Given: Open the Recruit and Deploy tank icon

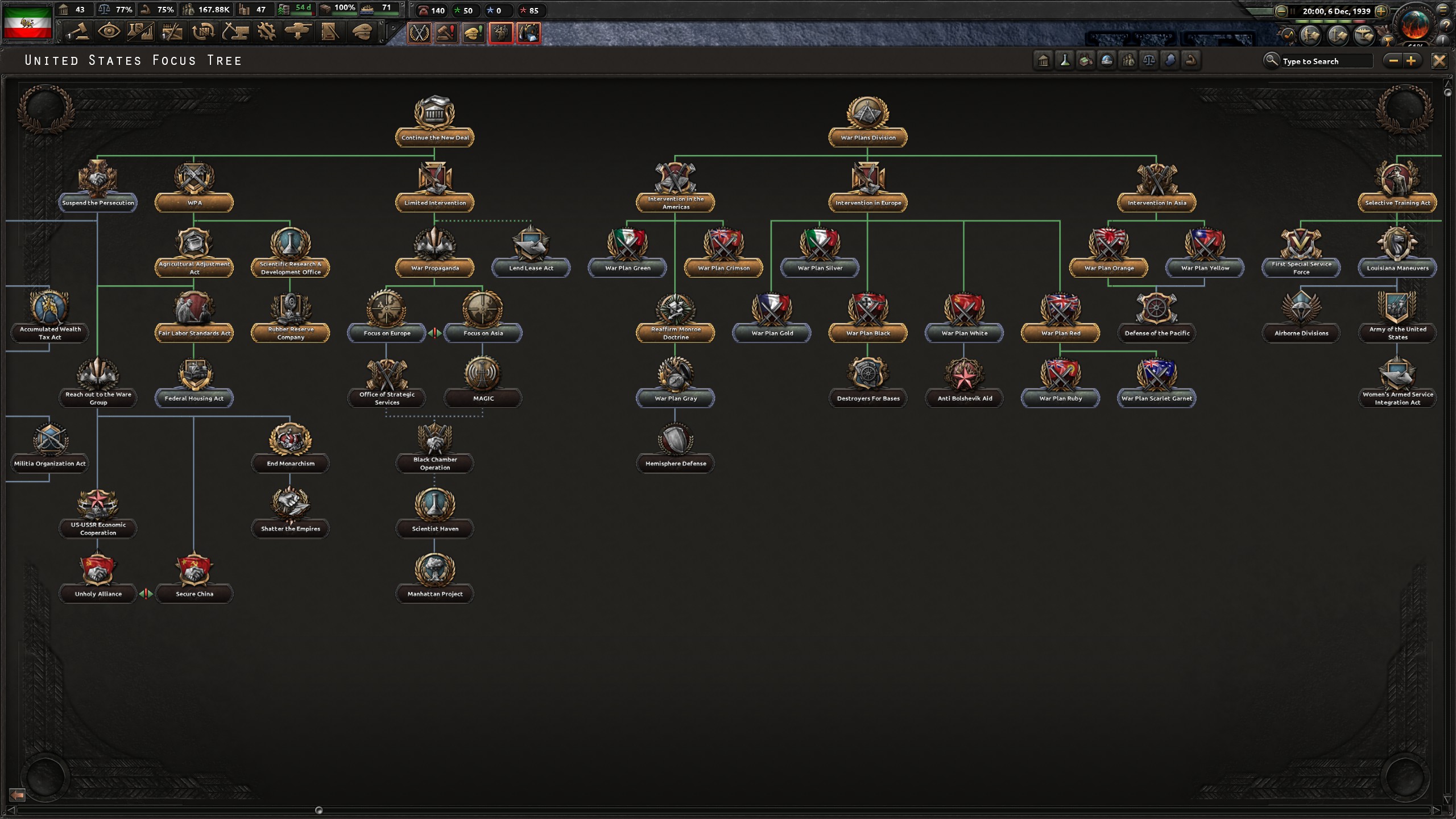Looking at the screenshot, I should [x=297, y=32].
